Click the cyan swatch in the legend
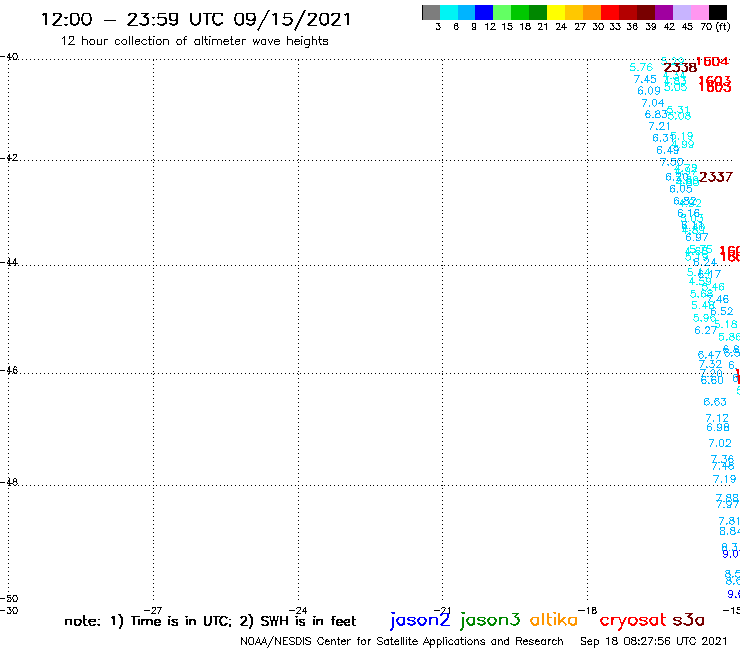 pos(449,12)
